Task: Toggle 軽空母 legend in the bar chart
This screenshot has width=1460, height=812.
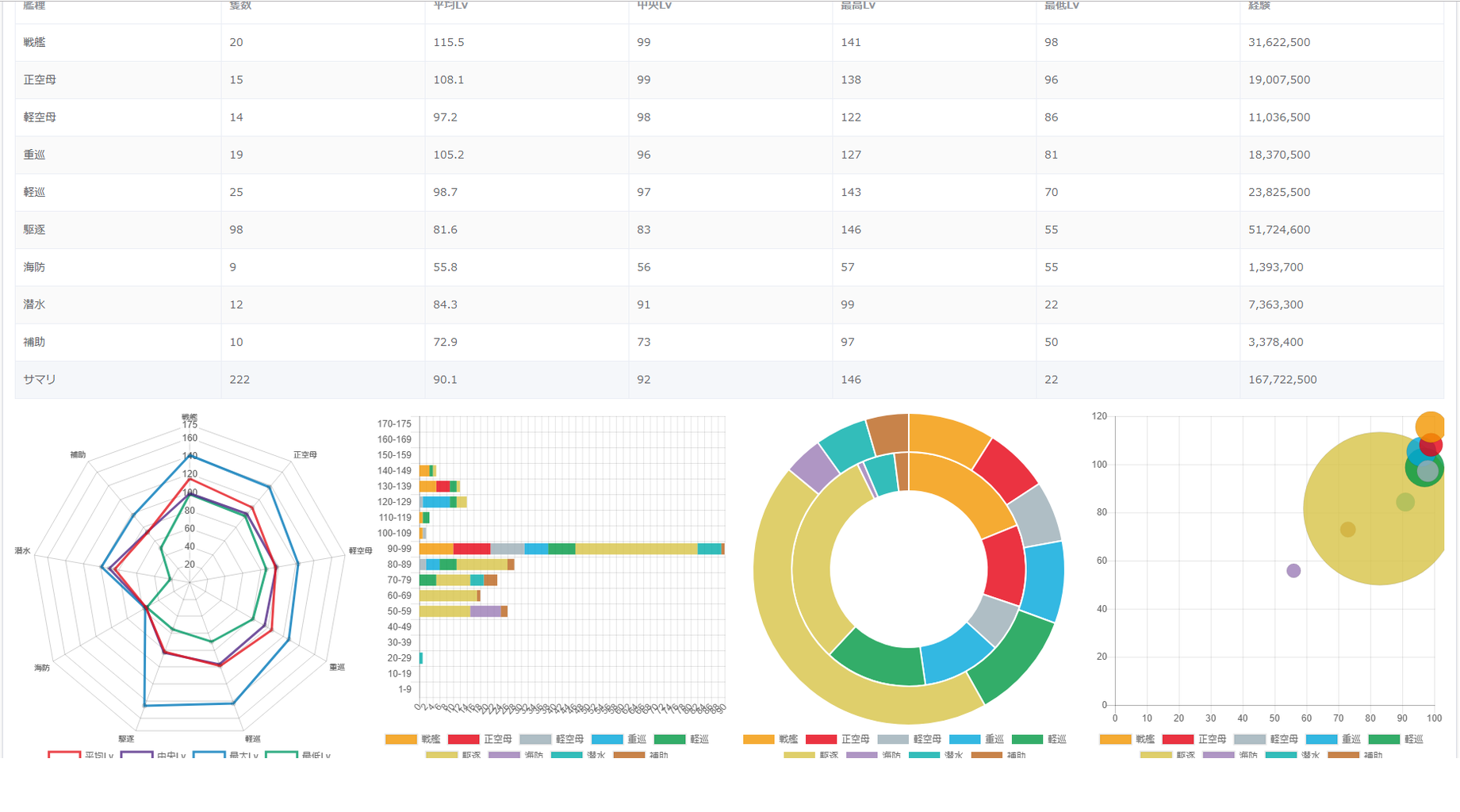Action: [551, 739]
